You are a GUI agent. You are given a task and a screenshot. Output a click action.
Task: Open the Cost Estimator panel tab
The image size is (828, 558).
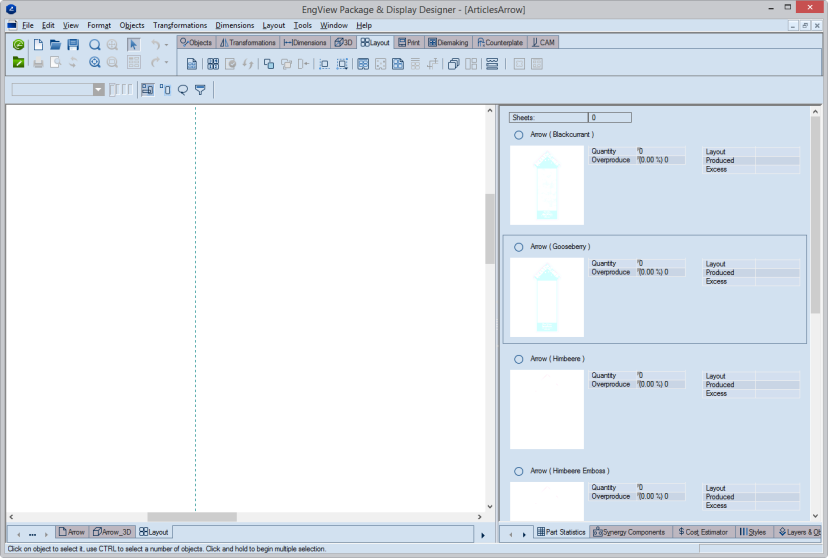point(701,532)
